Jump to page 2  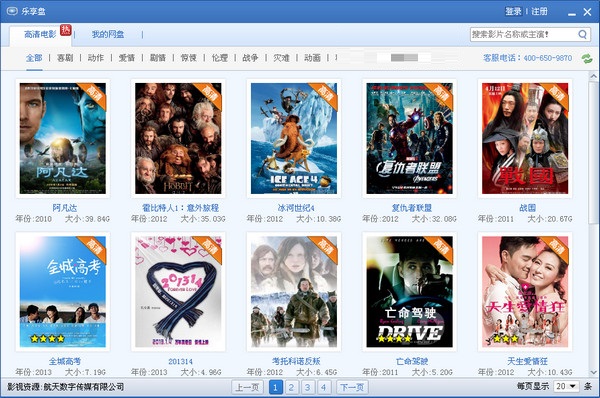click(292, 387)
